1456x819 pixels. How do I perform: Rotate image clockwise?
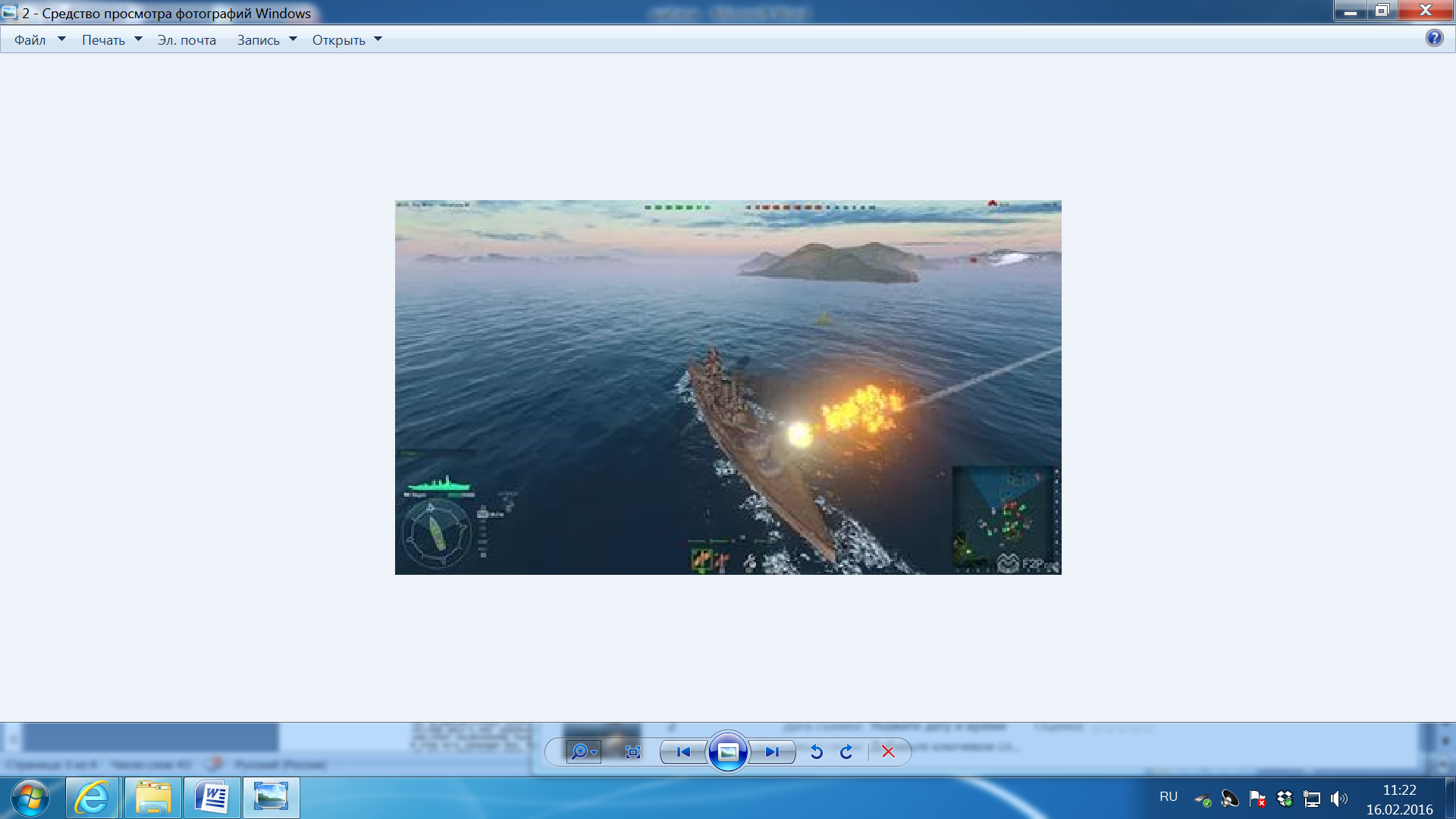(x=846, y=752)
